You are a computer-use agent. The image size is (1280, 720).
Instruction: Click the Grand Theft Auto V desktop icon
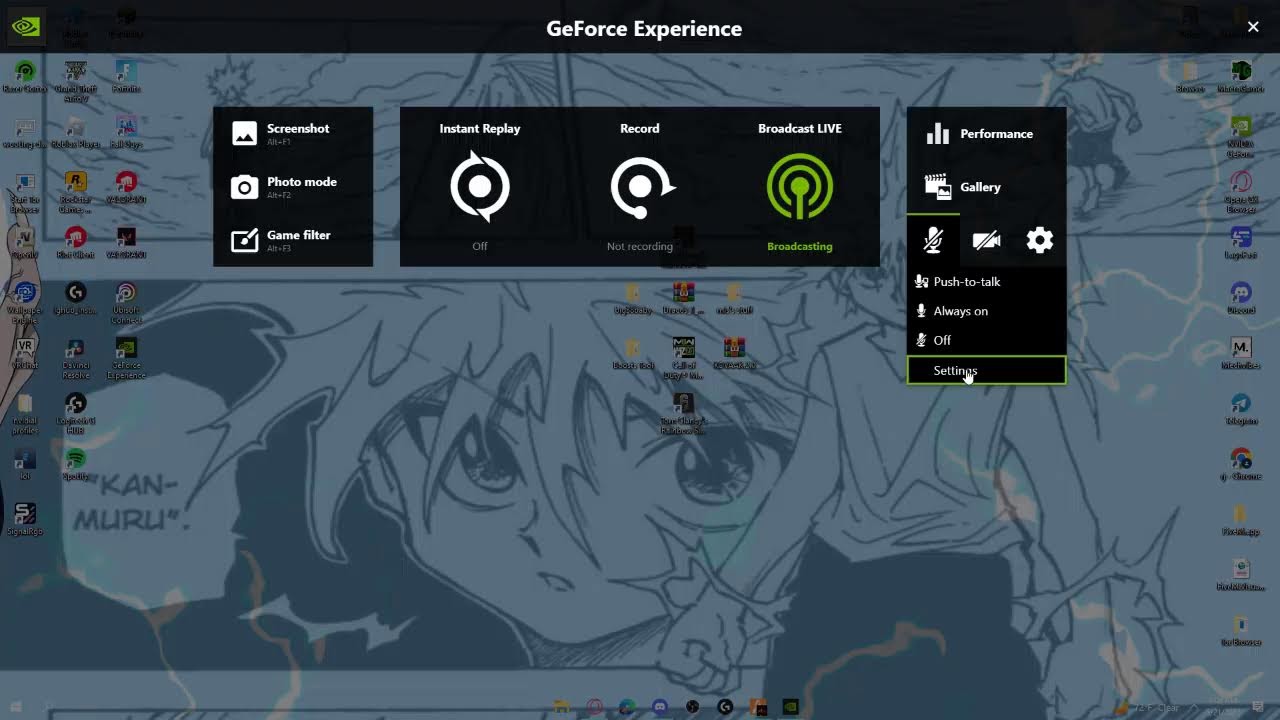75,80
